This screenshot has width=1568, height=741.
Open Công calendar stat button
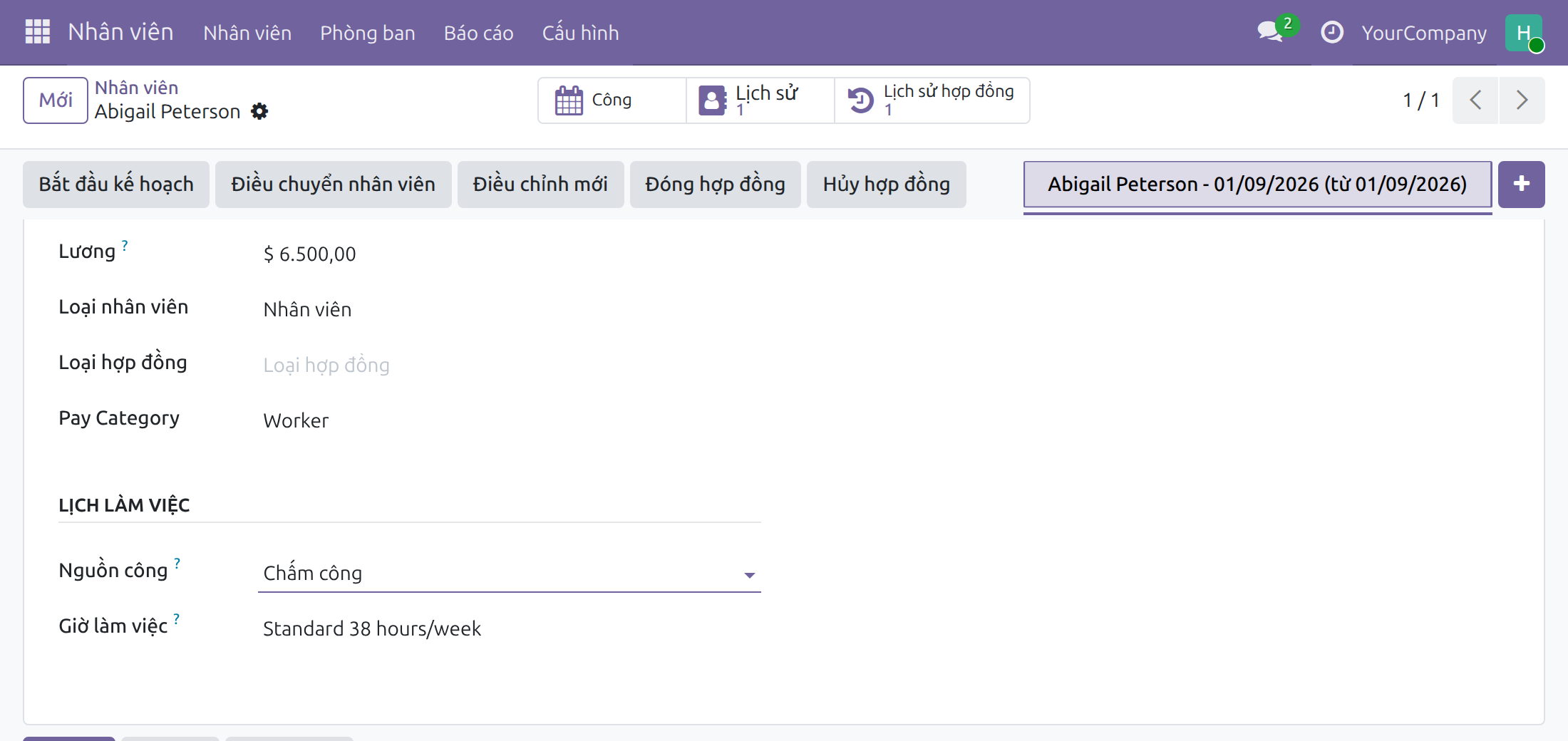pyautogui.click(x=612, y=100)
